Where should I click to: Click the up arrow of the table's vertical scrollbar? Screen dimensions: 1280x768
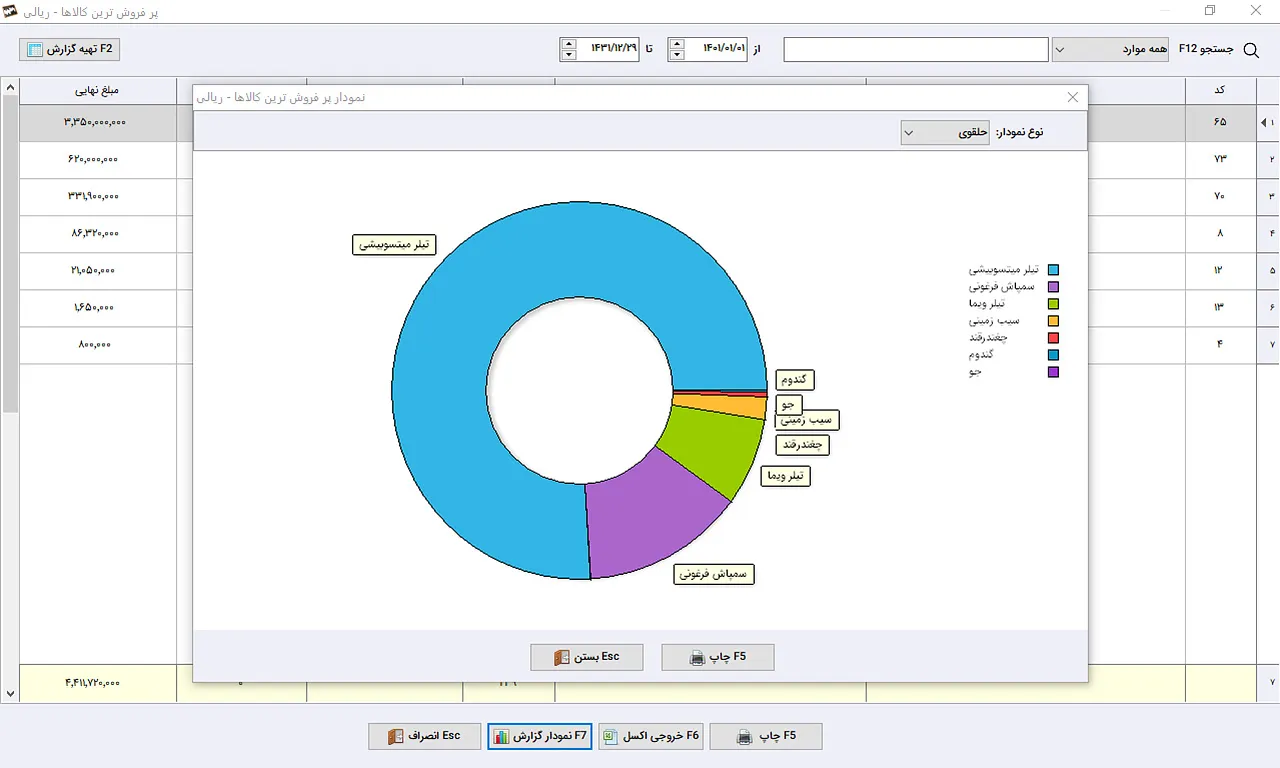pos(10,87)
